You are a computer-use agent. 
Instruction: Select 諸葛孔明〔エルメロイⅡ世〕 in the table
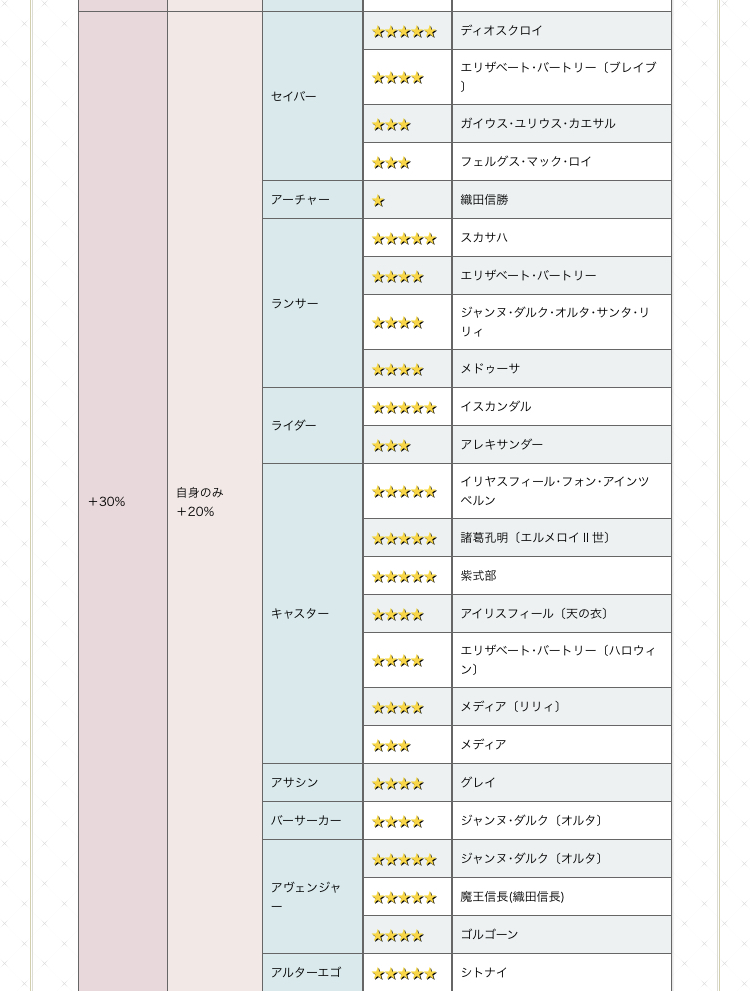tap(537, 538)
